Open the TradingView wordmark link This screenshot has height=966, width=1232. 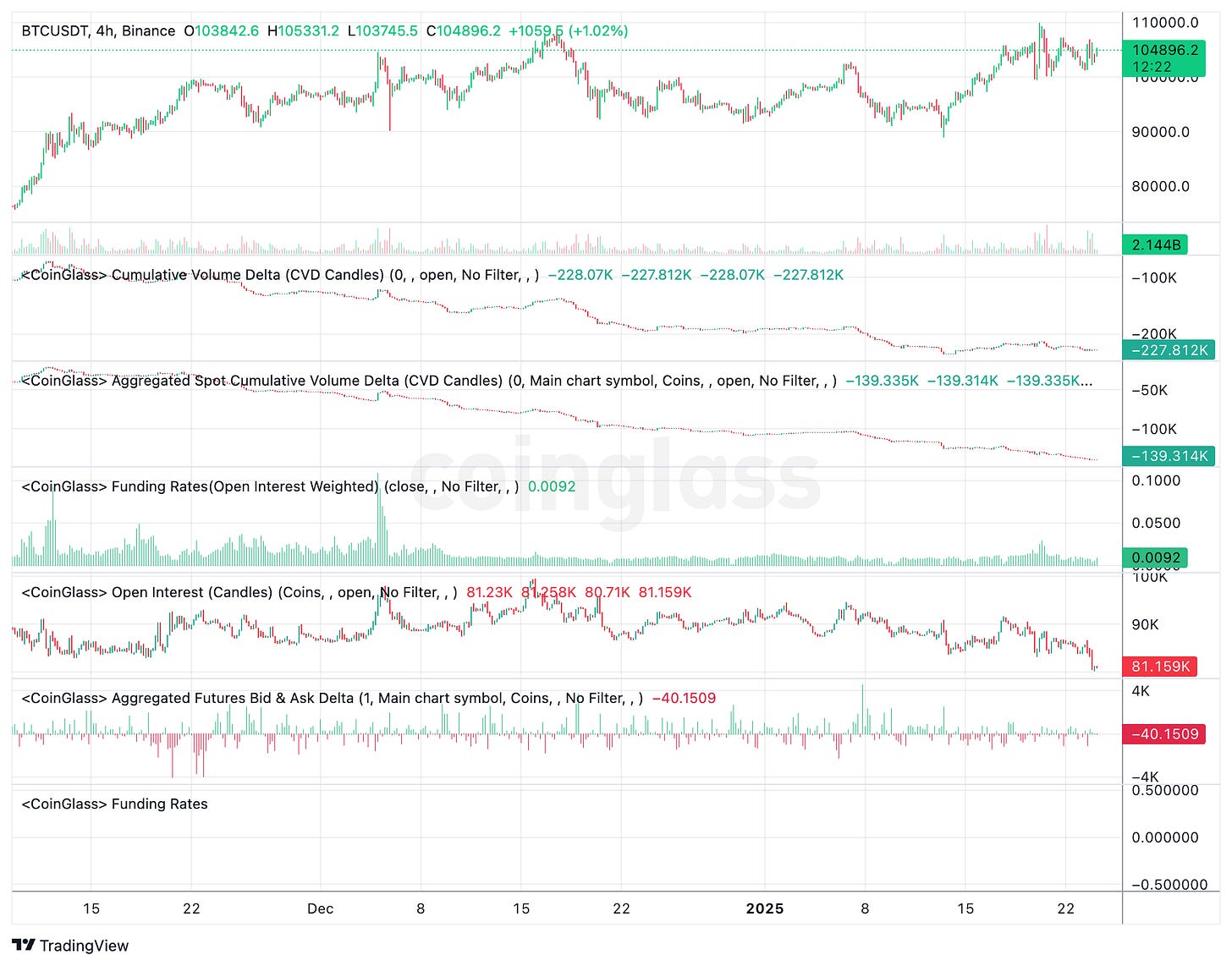[x=84, y=946]
